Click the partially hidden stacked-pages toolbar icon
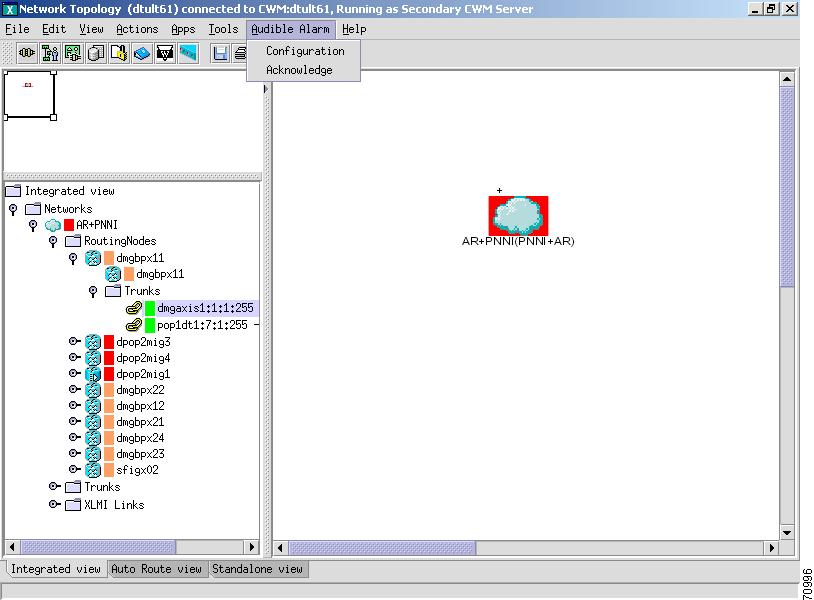 pos(240,53)
